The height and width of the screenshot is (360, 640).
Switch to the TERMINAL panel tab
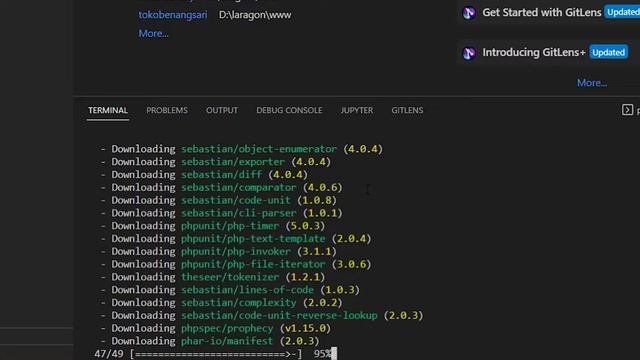(108, 110)
